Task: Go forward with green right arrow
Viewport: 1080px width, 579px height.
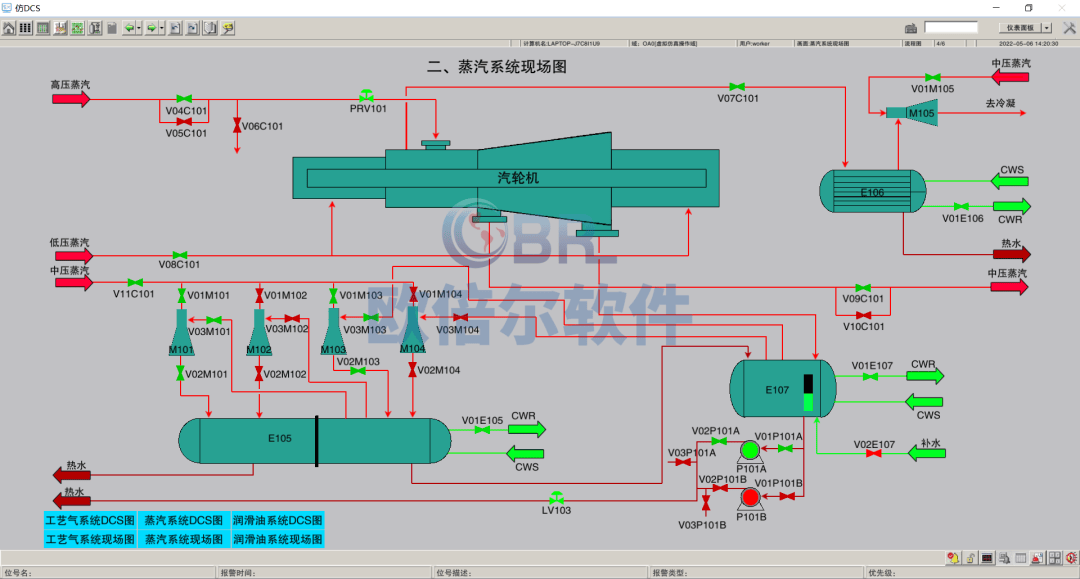Action: point(151,28)
